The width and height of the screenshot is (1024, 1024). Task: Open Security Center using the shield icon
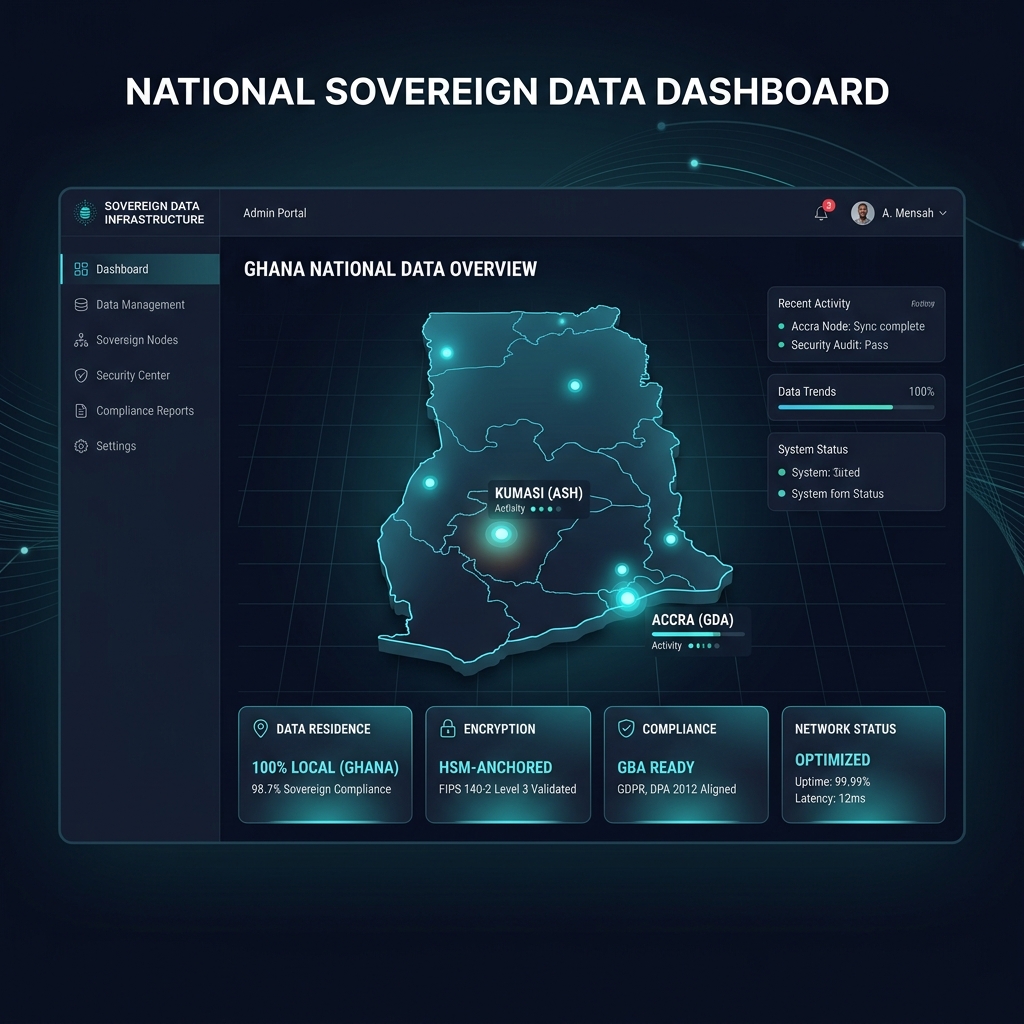pos(83,375)
